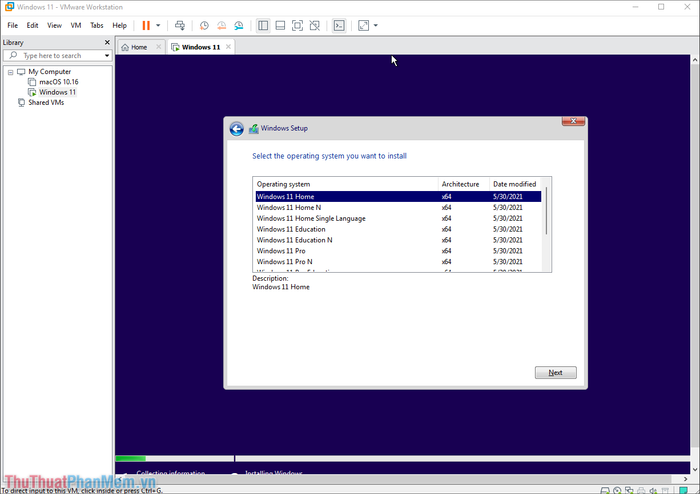This screenshot has height=494, width=700.
Task: Click the Architecture column header
Action: pyautogui.click(x=464, y=184)
